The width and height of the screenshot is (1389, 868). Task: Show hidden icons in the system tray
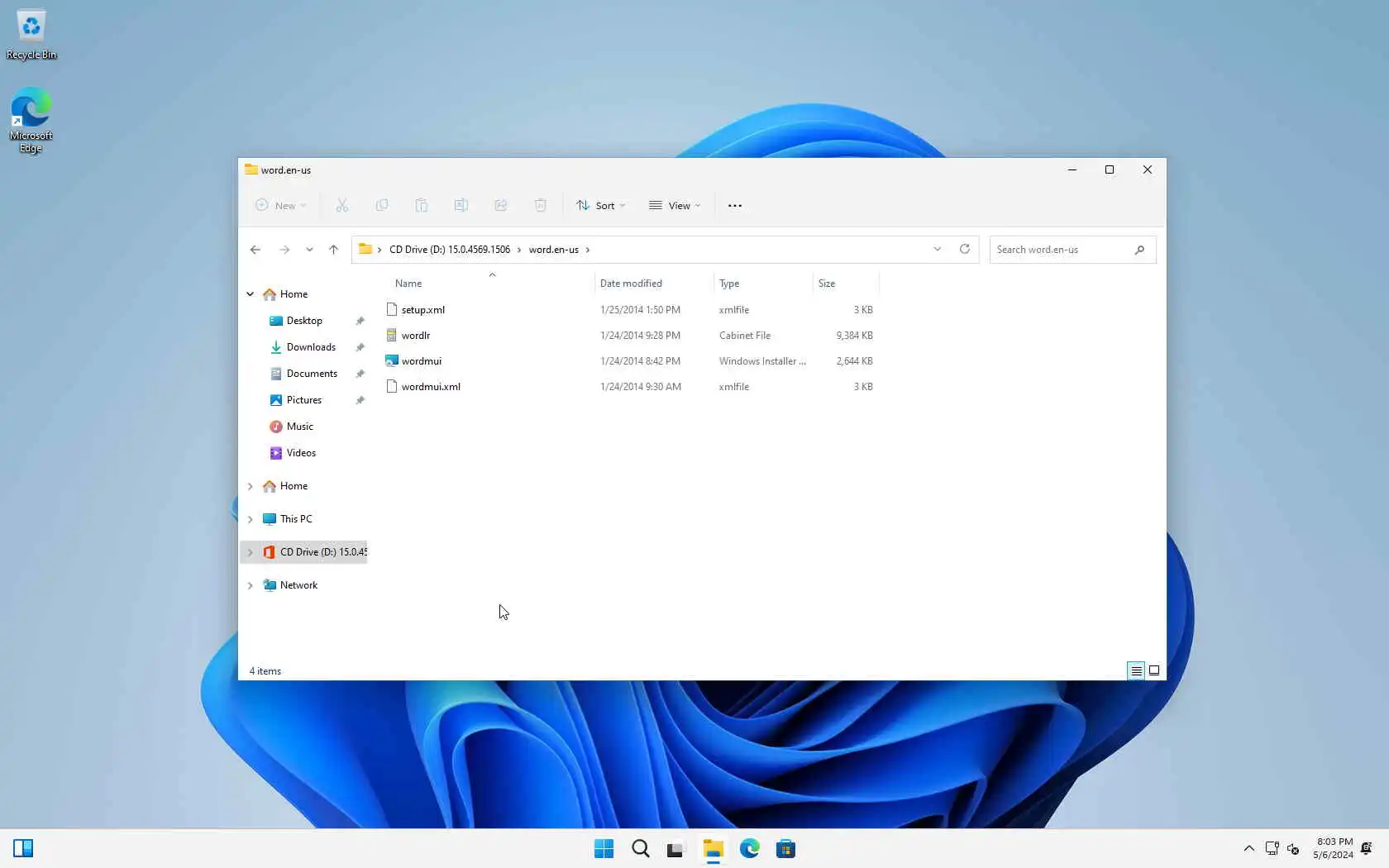1248,848
